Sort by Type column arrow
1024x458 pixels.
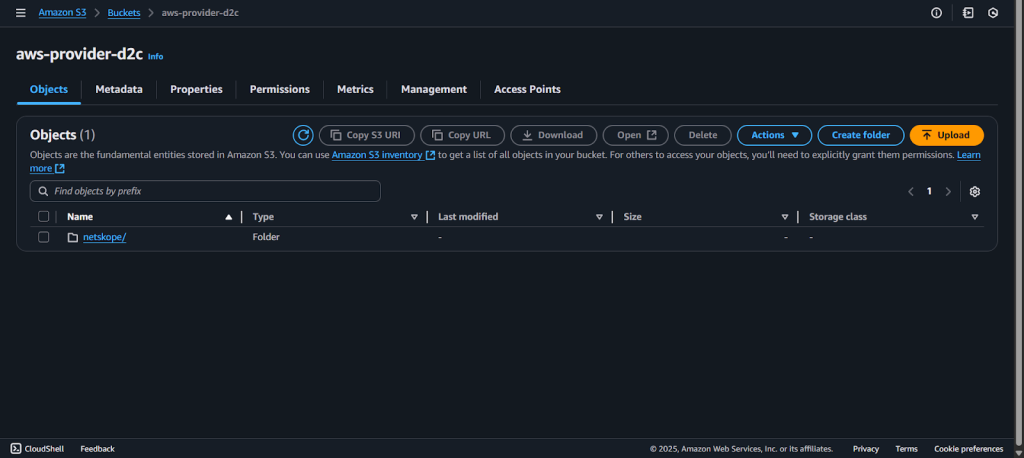point(414,217)
